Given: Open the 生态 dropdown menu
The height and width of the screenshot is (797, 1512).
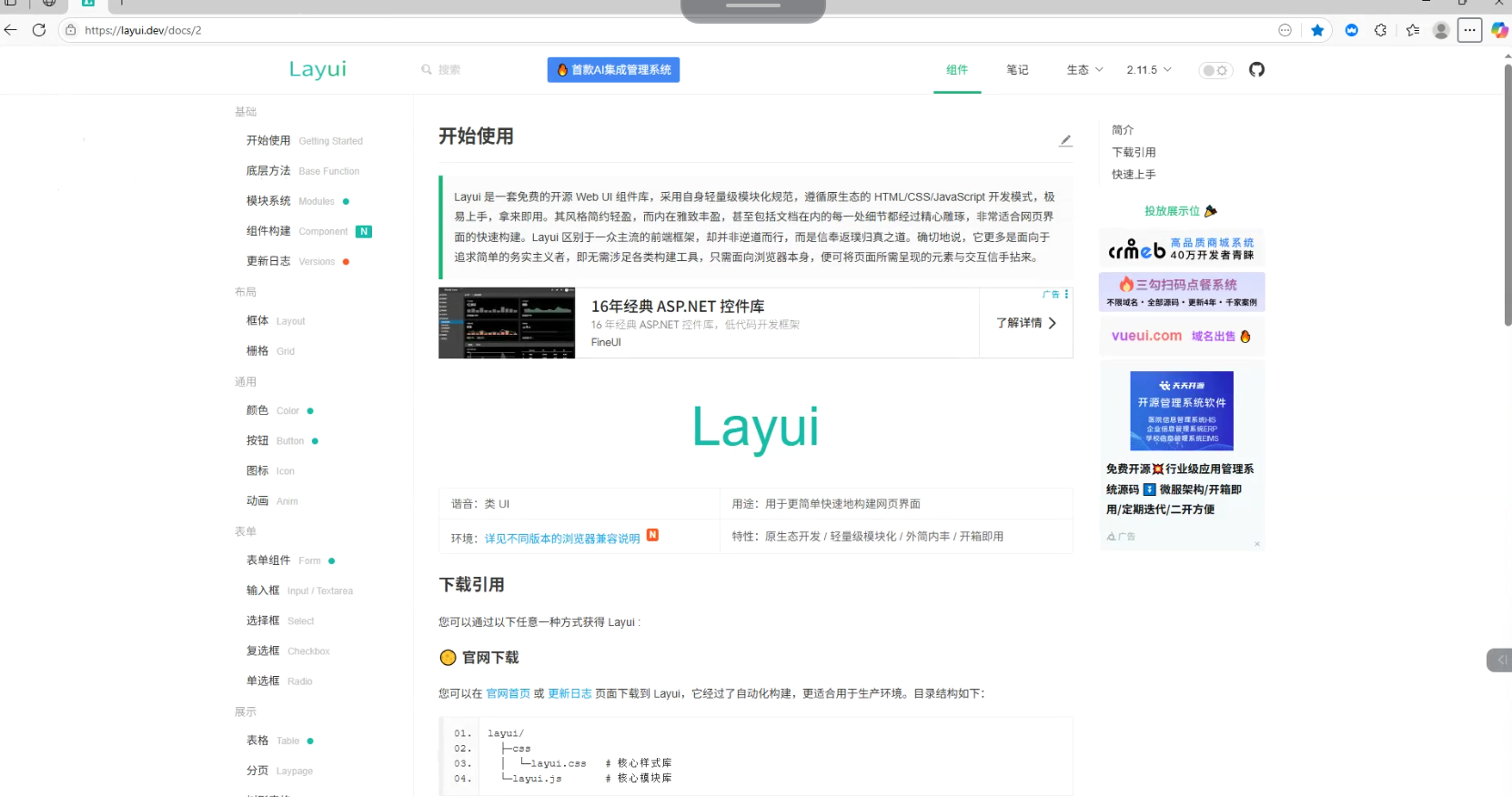Looking at the screenshot, I should pos(1084,70).
